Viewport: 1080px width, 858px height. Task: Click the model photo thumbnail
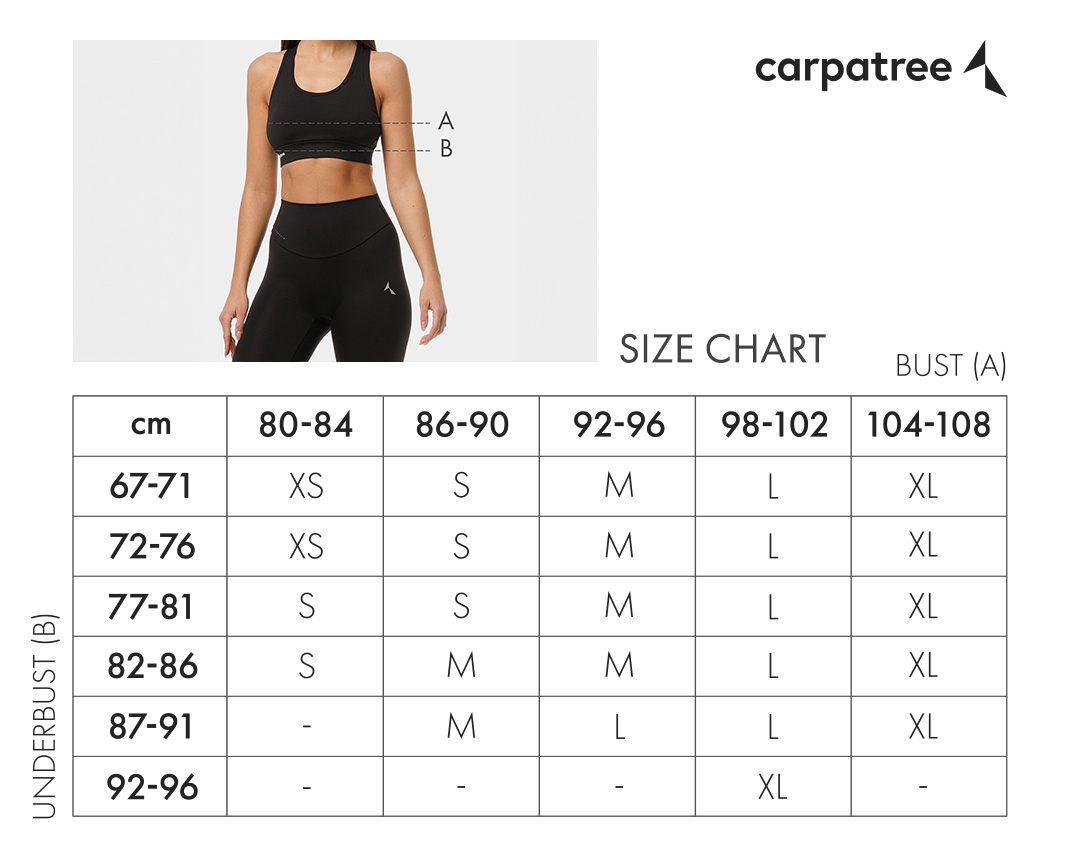tap(334, 200)
